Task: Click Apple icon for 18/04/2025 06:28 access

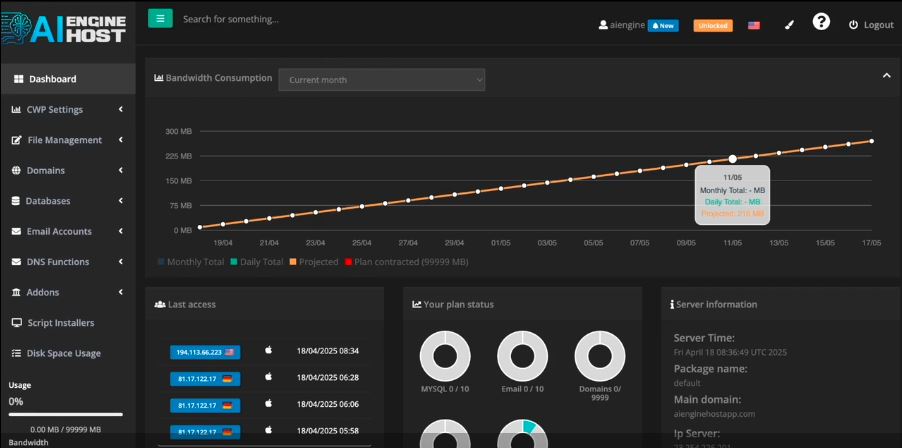Action: pos(268,377)
